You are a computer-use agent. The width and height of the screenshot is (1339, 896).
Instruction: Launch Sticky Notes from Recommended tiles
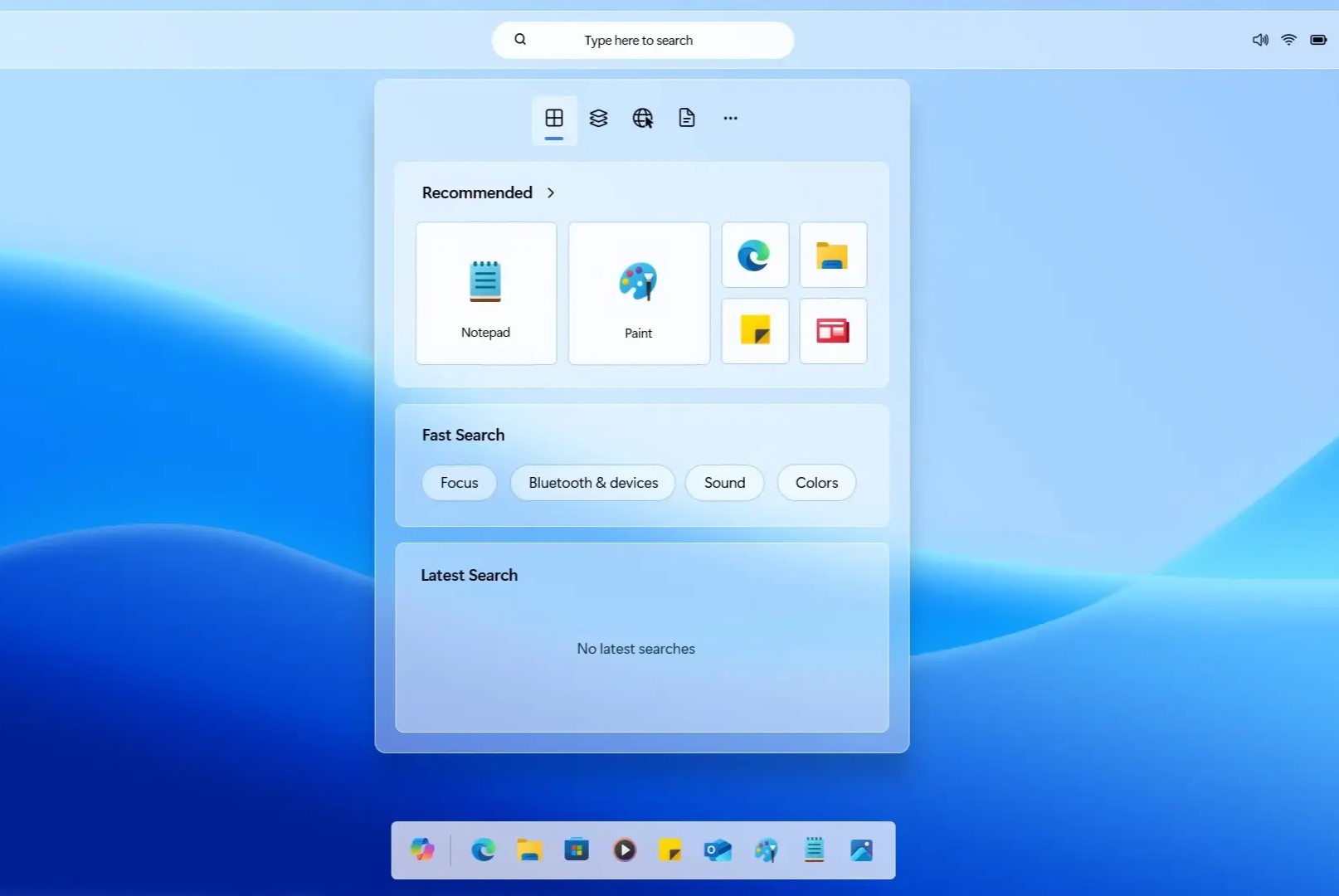[754, 331]
